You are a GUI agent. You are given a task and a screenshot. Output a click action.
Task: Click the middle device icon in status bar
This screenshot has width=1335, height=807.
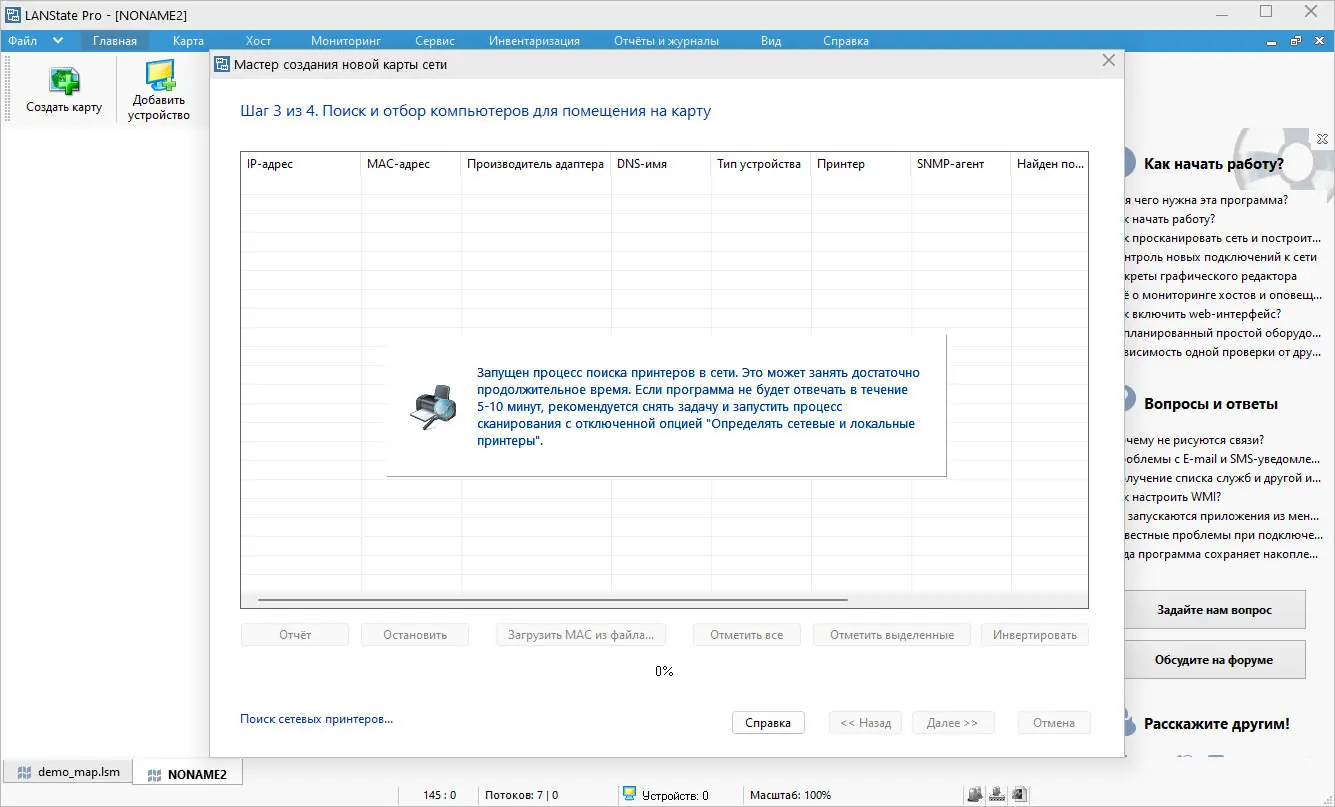point(996,795)
